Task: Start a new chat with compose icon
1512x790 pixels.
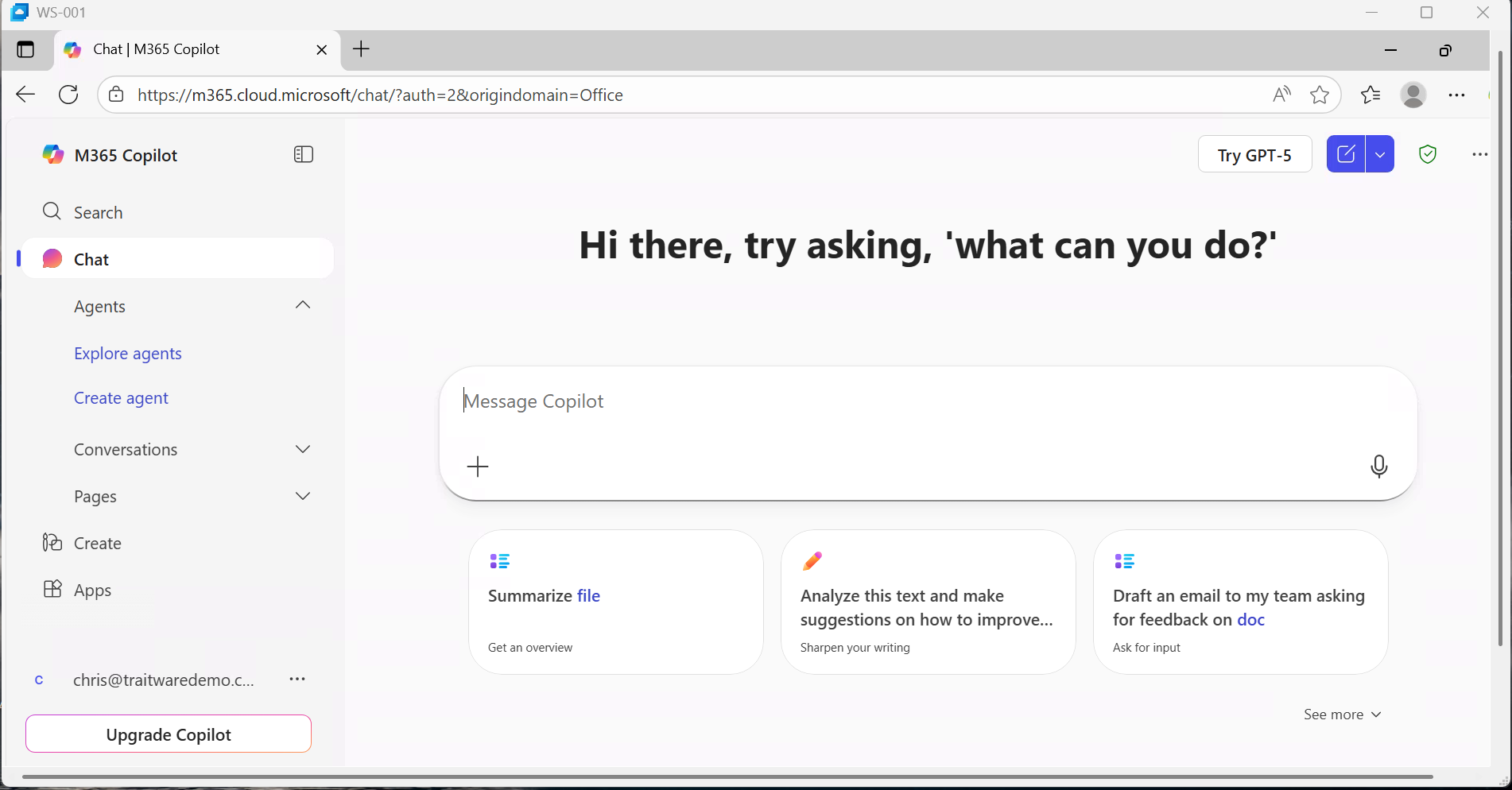Action: 1346,154
